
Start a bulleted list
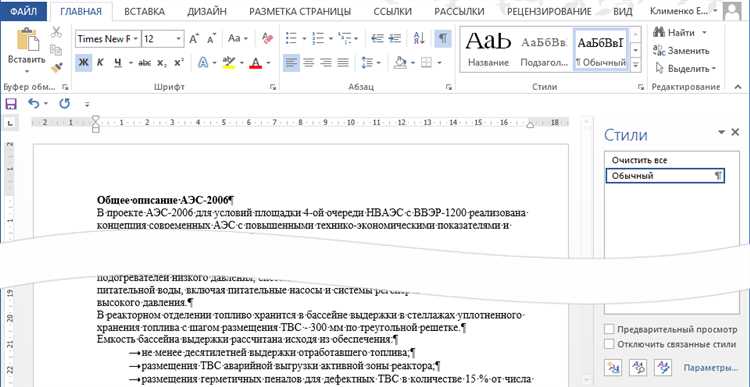290,38
